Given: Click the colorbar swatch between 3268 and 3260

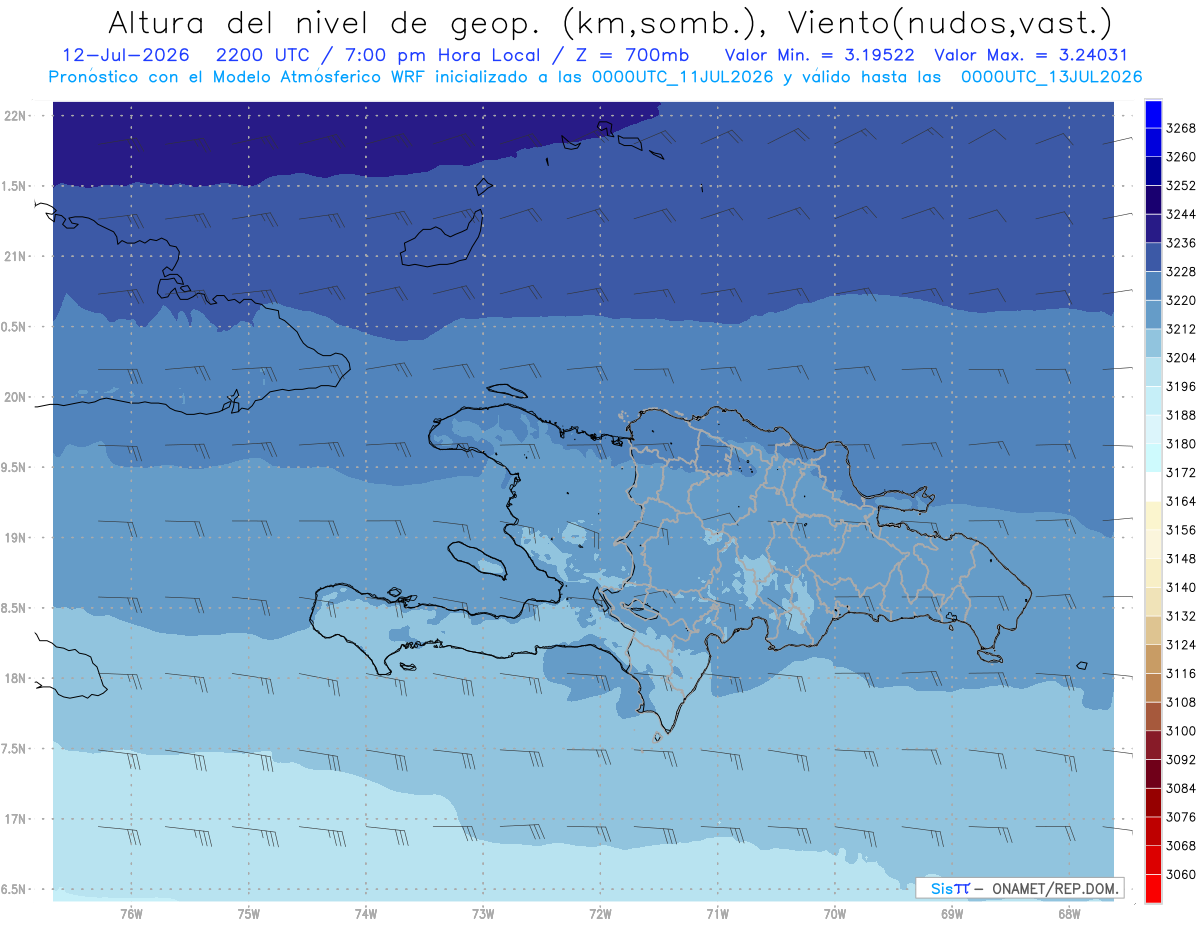Looking at the screenshot, I should click(1152, 143).
